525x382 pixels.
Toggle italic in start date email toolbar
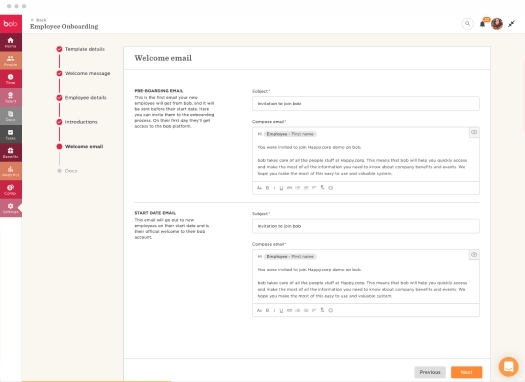[x=274, y=310]
